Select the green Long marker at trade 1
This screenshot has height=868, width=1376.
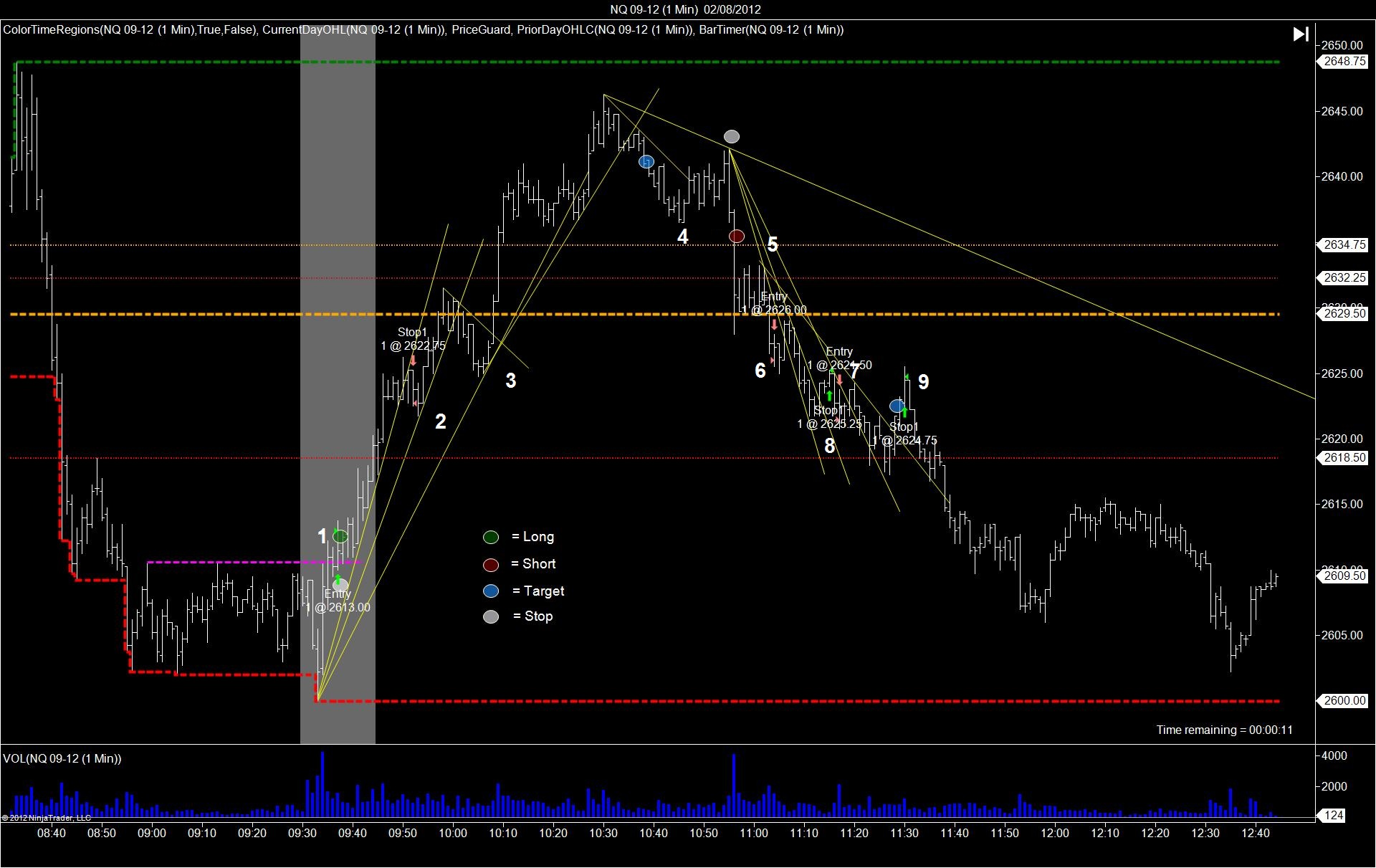pos(340,536)
